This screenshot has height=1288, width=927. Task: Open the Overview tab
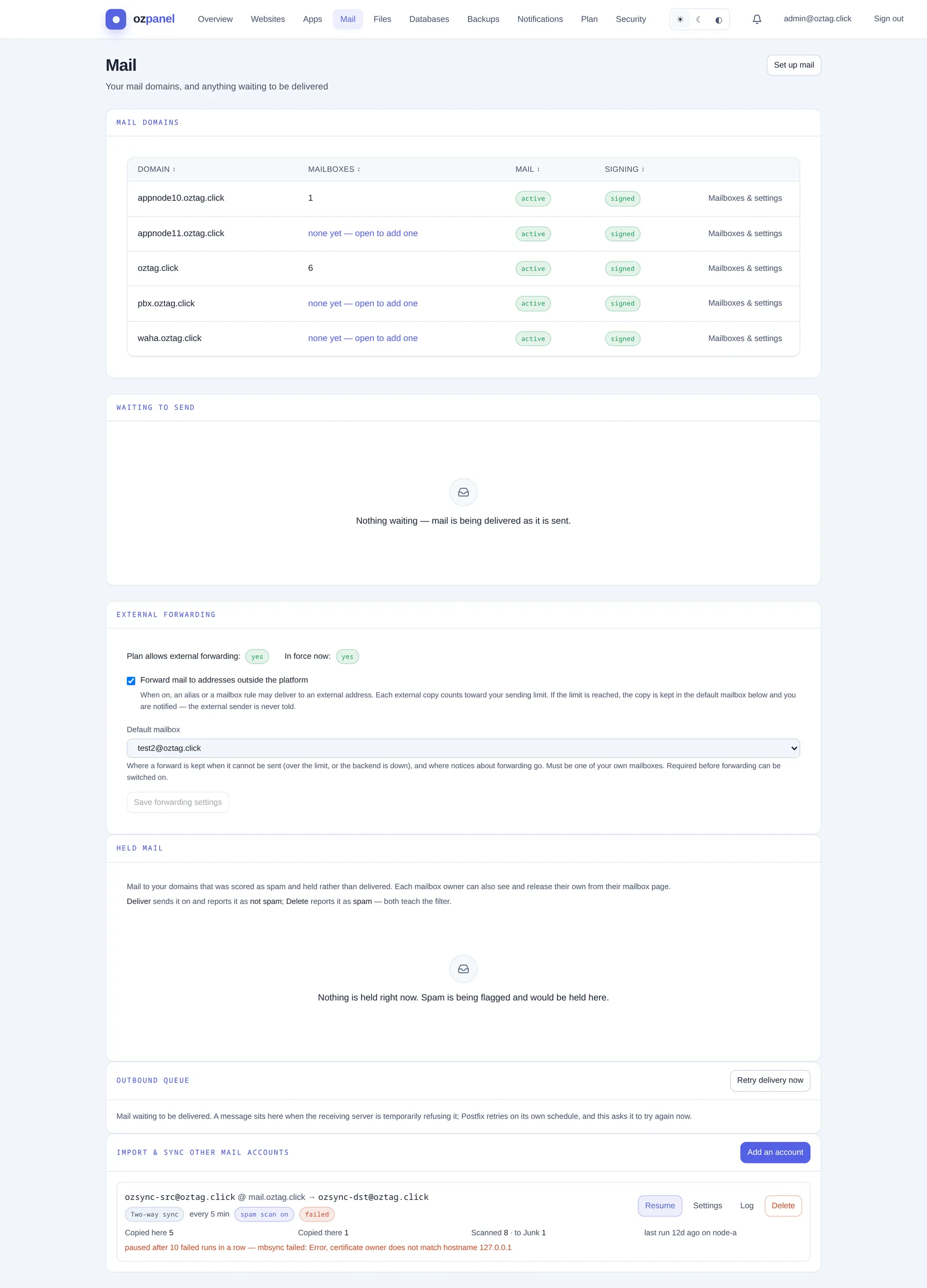pos(215,20)
